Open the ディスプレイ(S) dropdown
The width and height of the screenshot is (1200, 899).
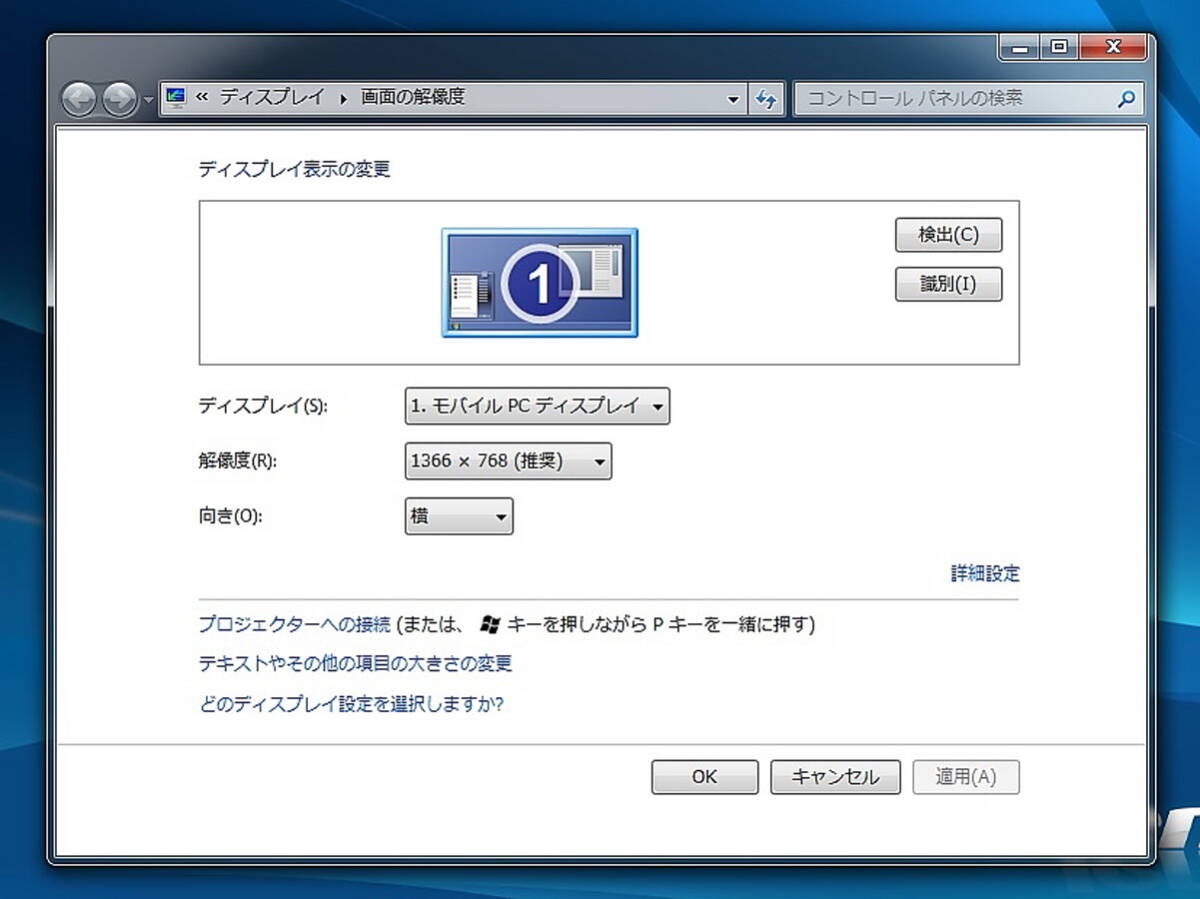pos(537,406)
